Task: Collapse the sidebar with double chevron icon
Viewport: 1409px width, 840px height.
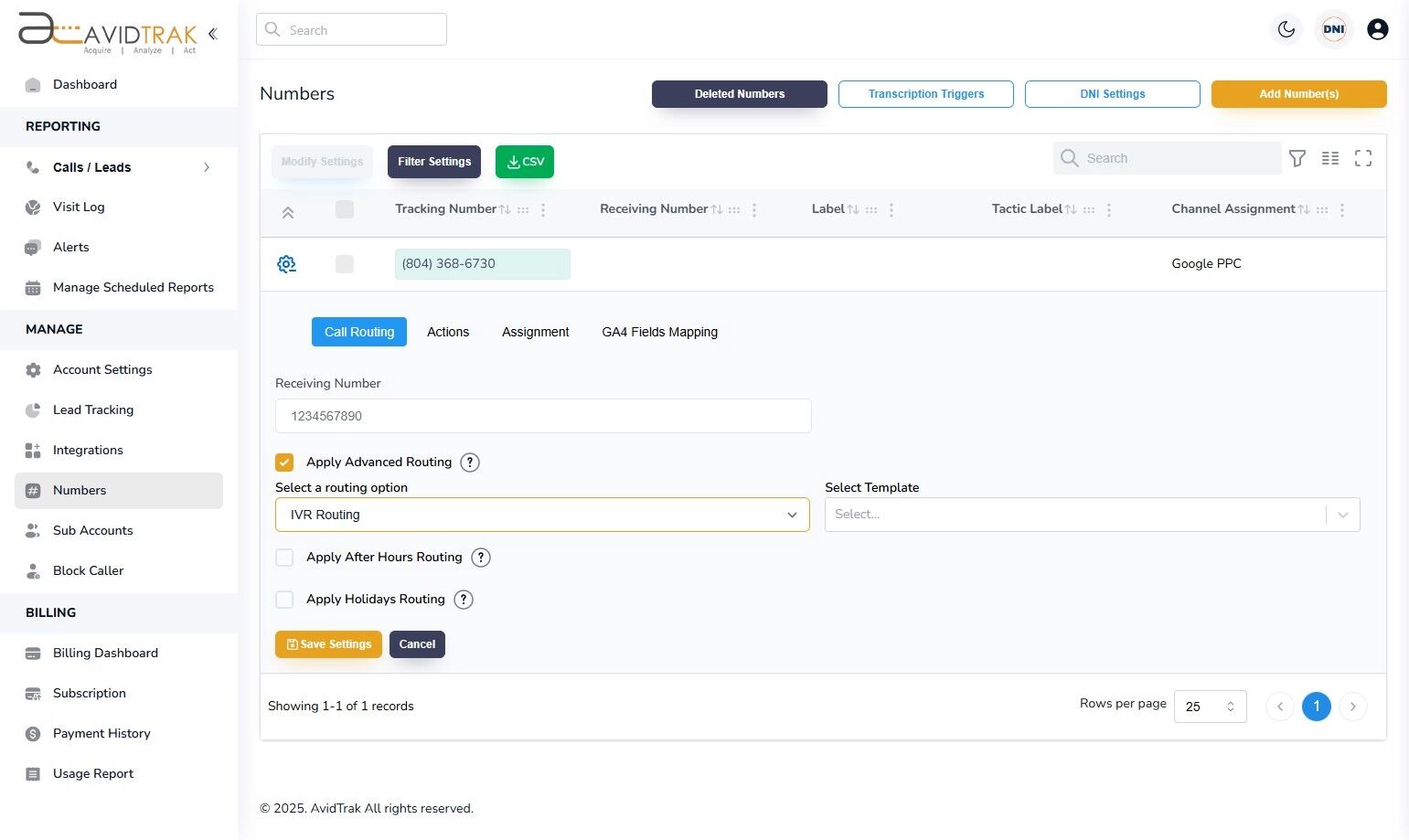Action: [x=212, y=34]
